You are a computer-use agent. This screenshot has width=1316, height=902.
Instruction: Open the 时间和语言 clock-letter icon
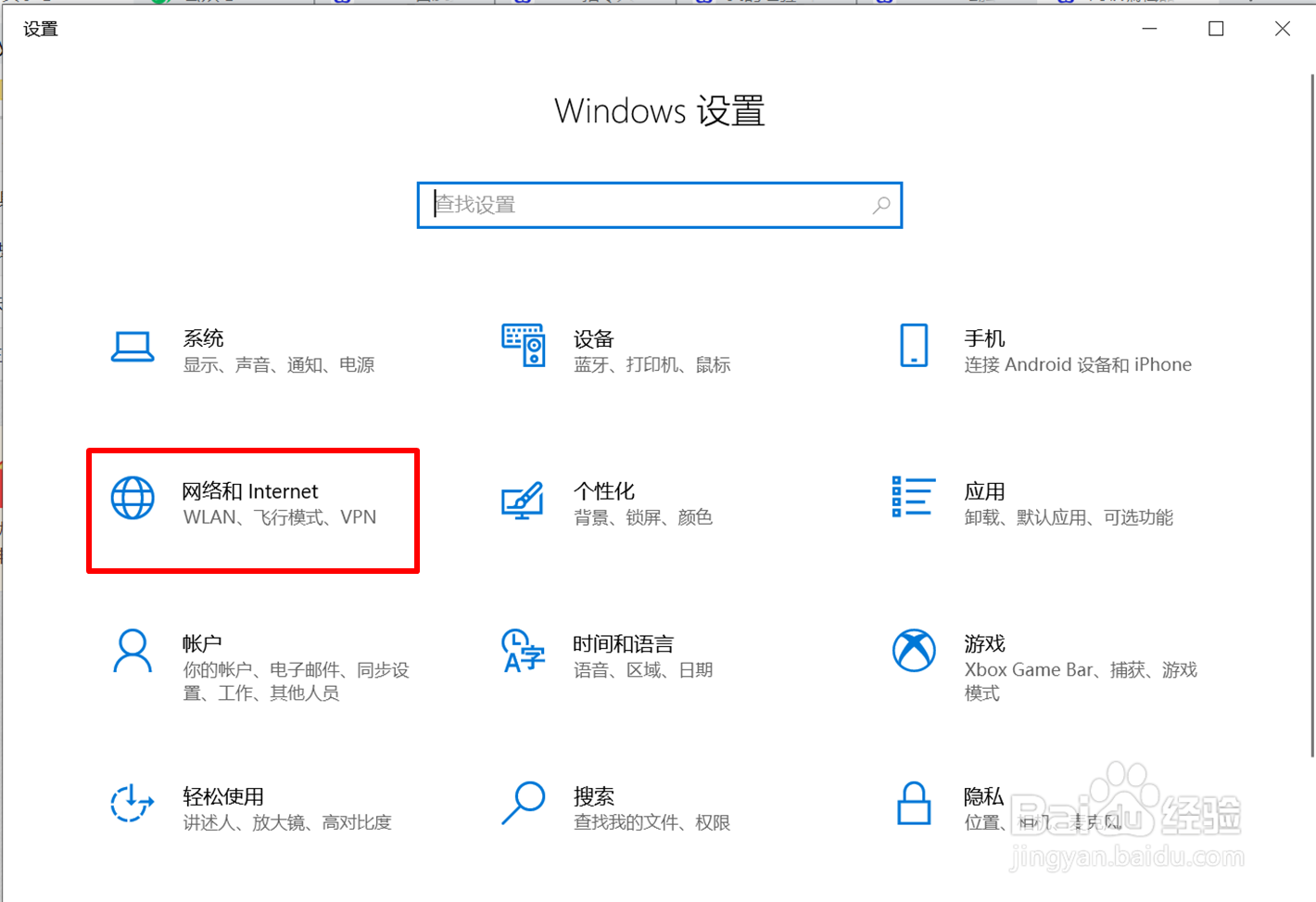click(x=524, y=651)
